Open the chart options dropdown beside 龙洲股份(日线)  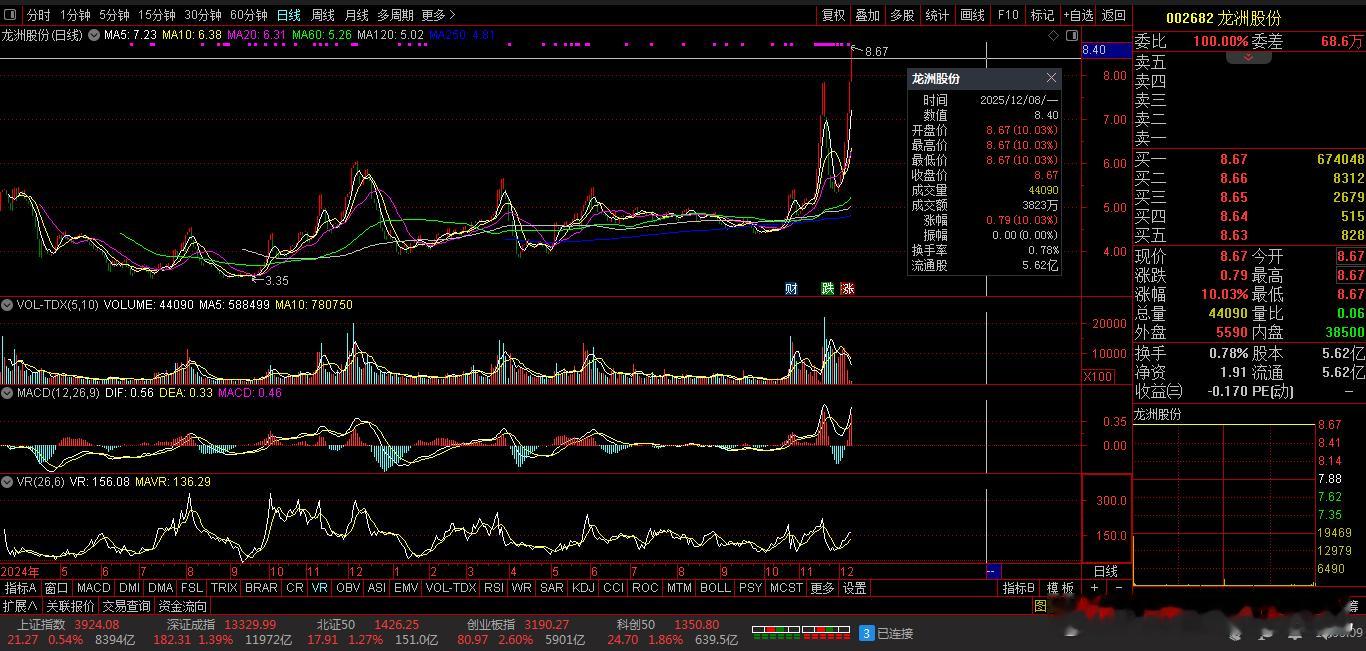point(94,35)
